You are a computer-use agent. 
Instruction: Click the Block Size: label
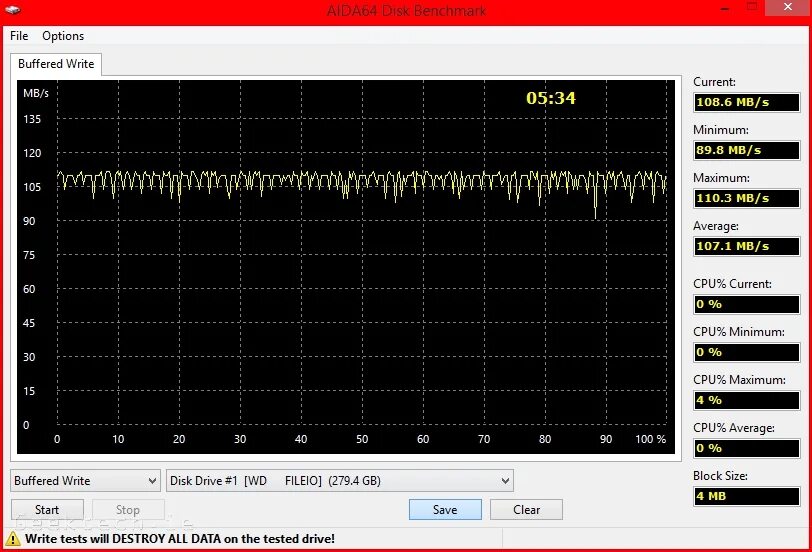(x=720, y=476)
